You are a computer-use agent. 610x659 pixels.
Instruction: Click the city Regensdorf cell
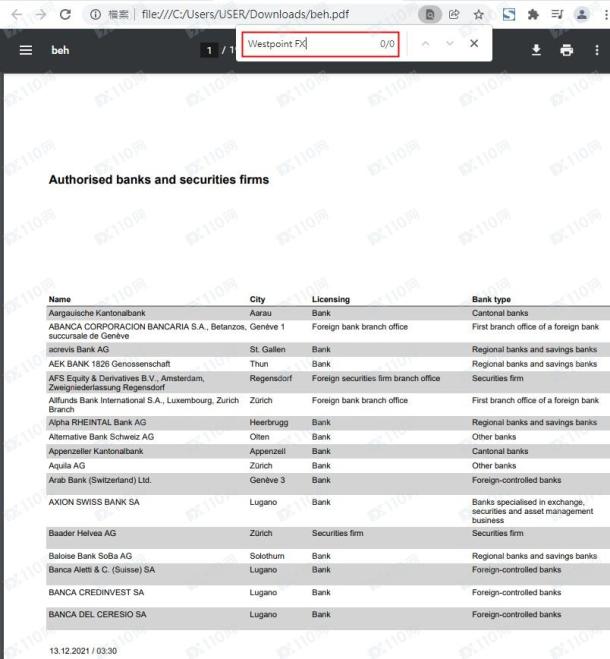pos(271,378)
